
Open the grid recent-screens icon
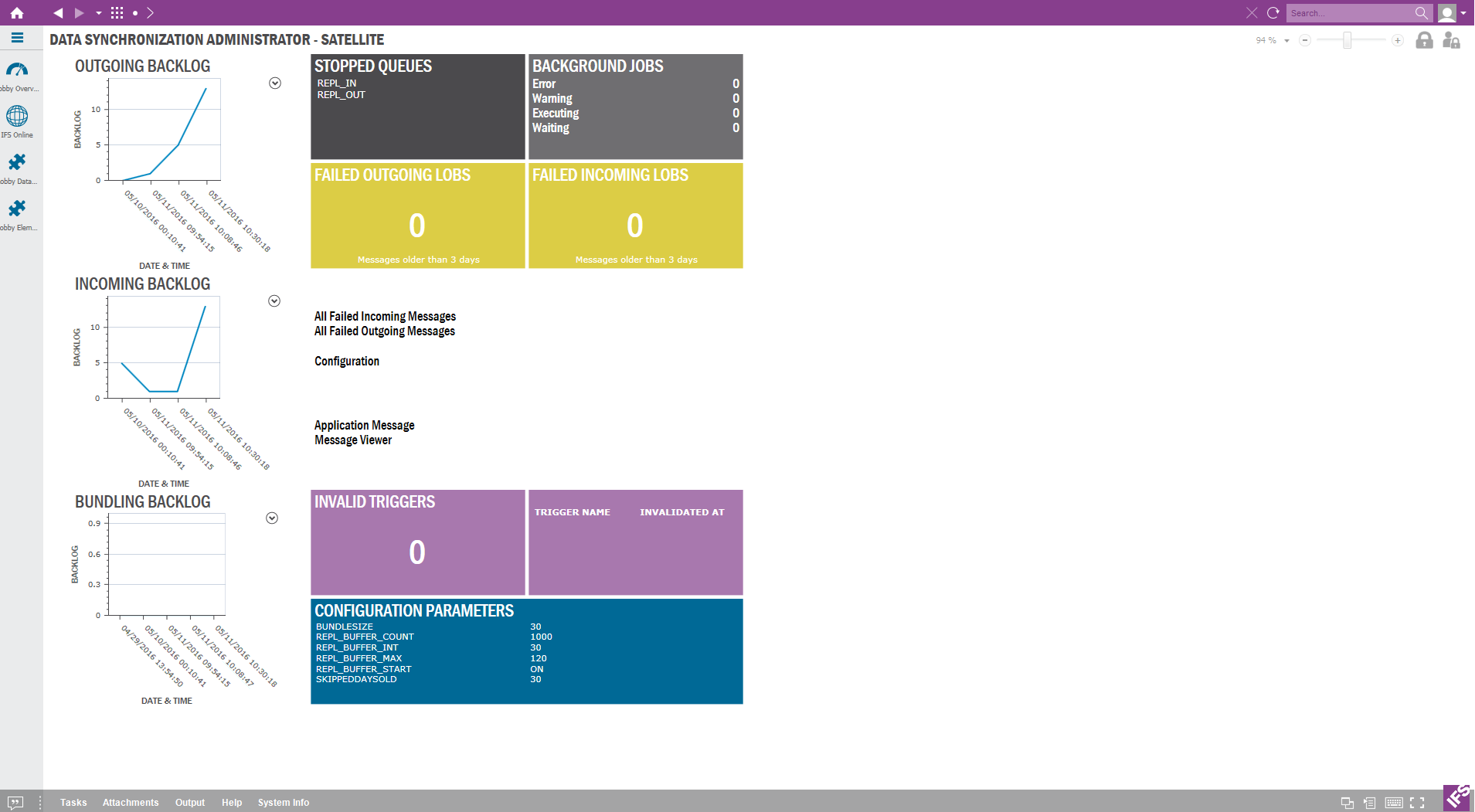[x=117, y=13]
